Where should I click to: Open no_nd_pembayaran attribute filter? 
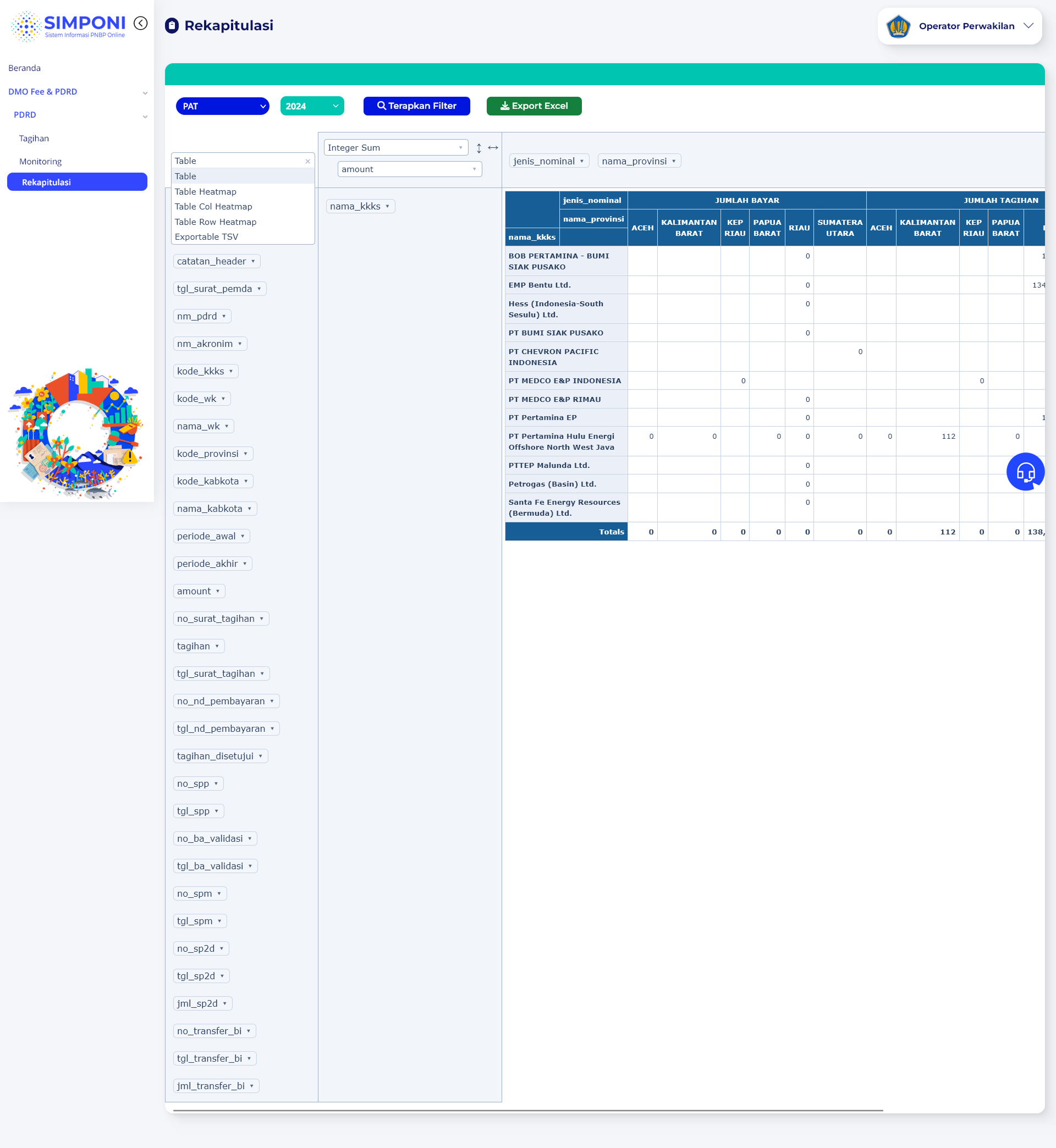[x=272, y=702]
